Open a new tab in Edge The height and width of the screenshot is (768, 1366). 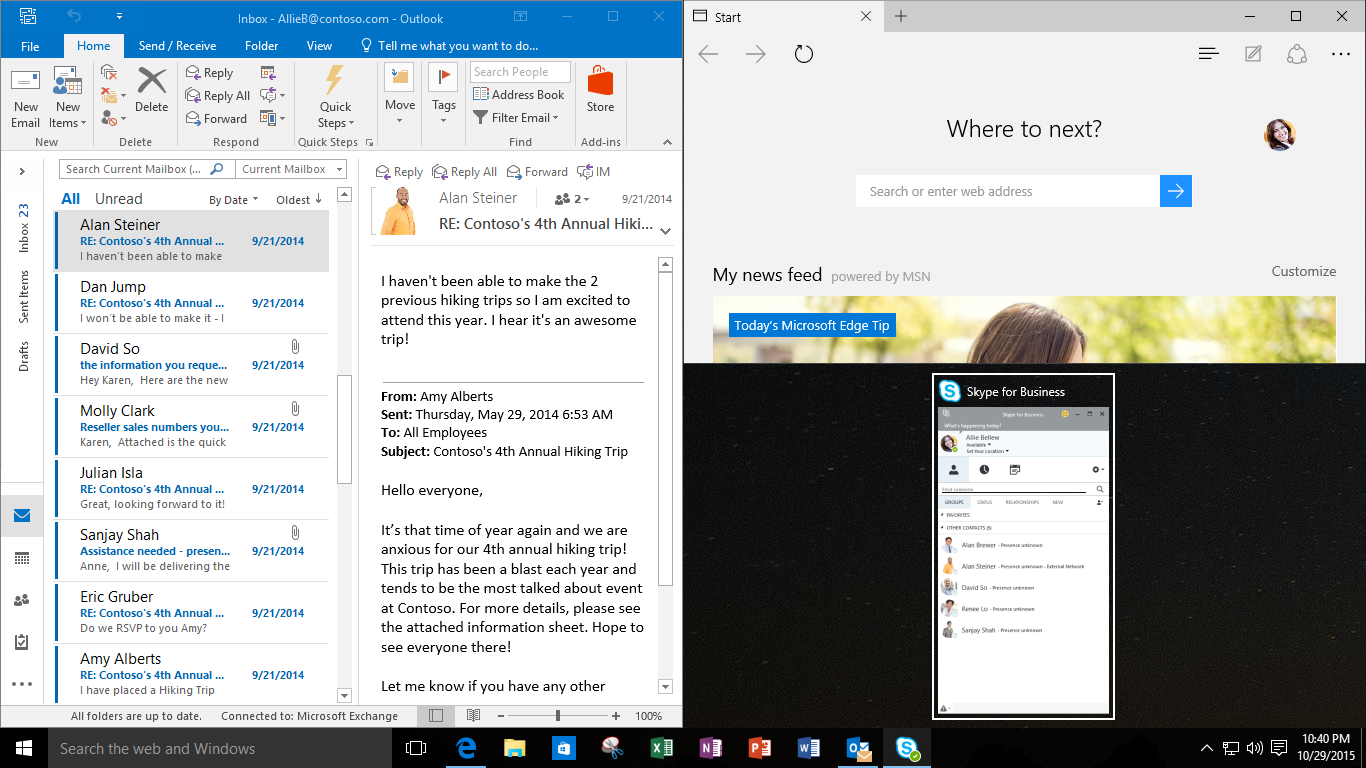pos(901,16)
